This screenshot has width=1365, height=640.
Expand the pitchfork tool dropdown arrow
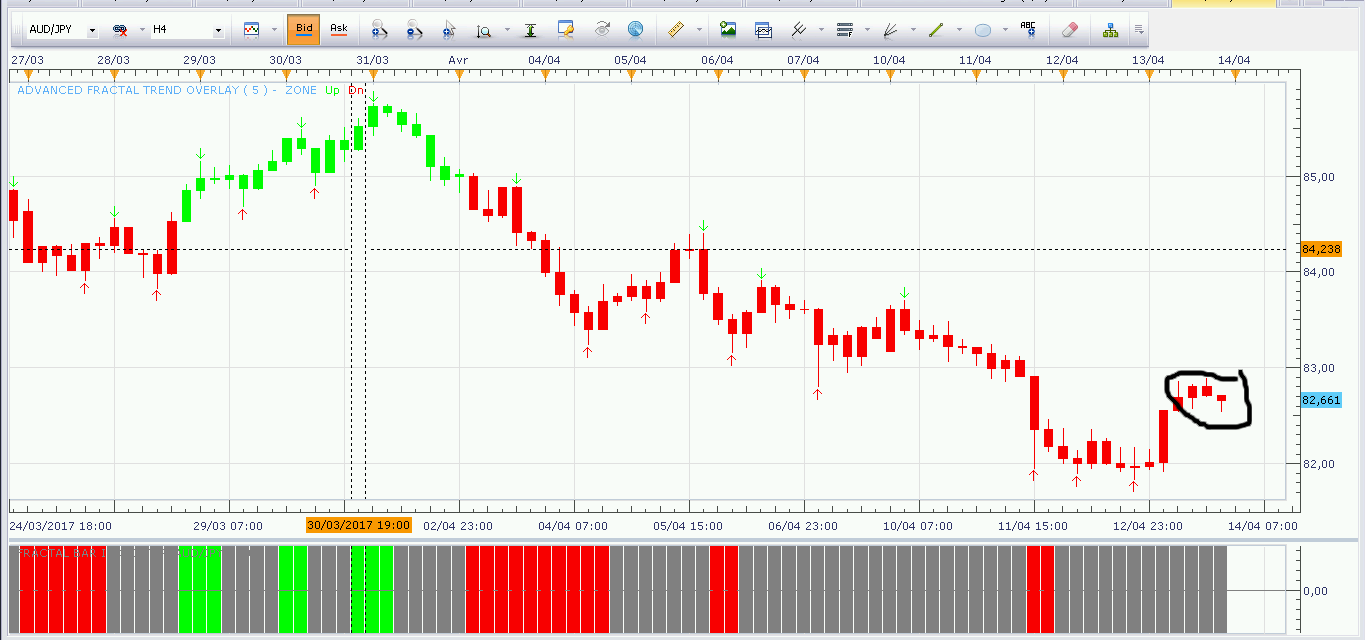pyautogui.click(x=821, y=30)
